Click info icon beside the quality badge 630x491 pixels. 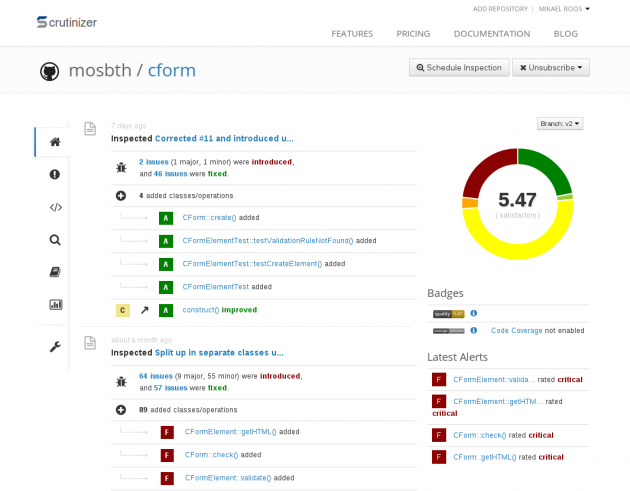(474, 313)
